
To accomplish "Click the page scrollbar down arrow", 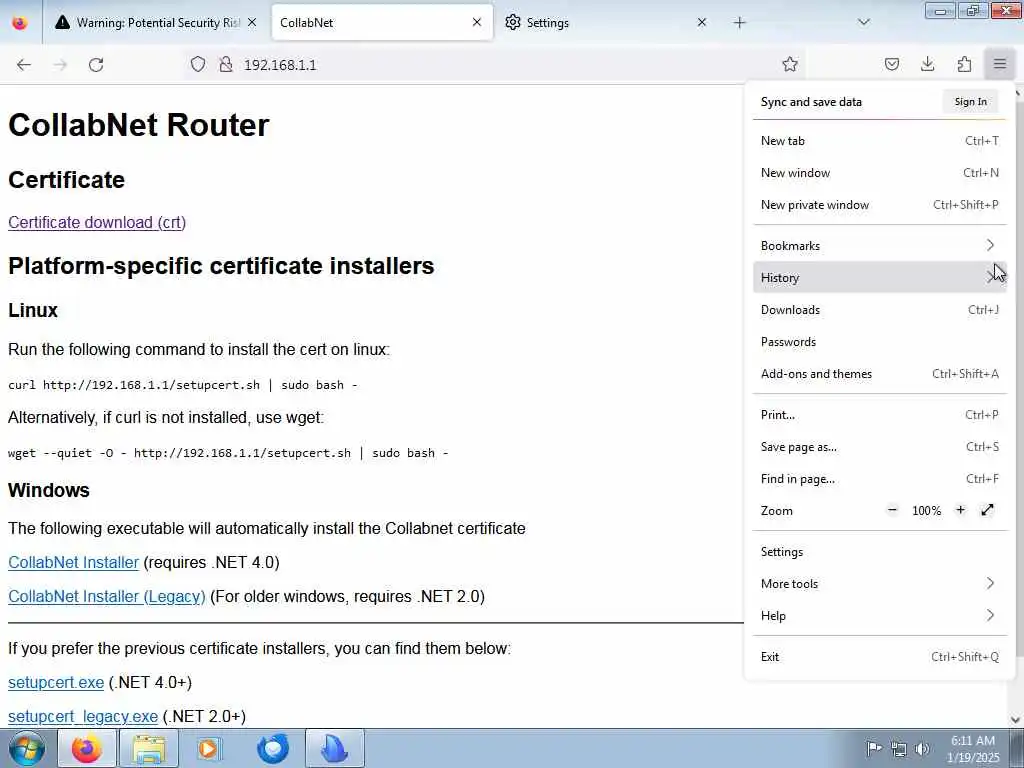I will [1016, 720].
